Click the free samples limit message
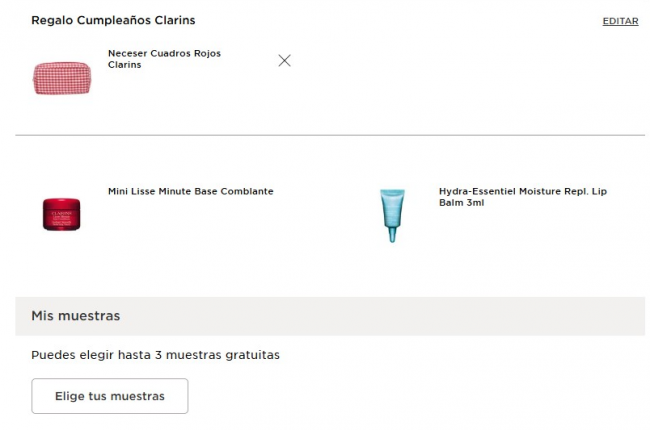Image resolution: width=650 pixels, height=430 pixels. pos(155,354)
